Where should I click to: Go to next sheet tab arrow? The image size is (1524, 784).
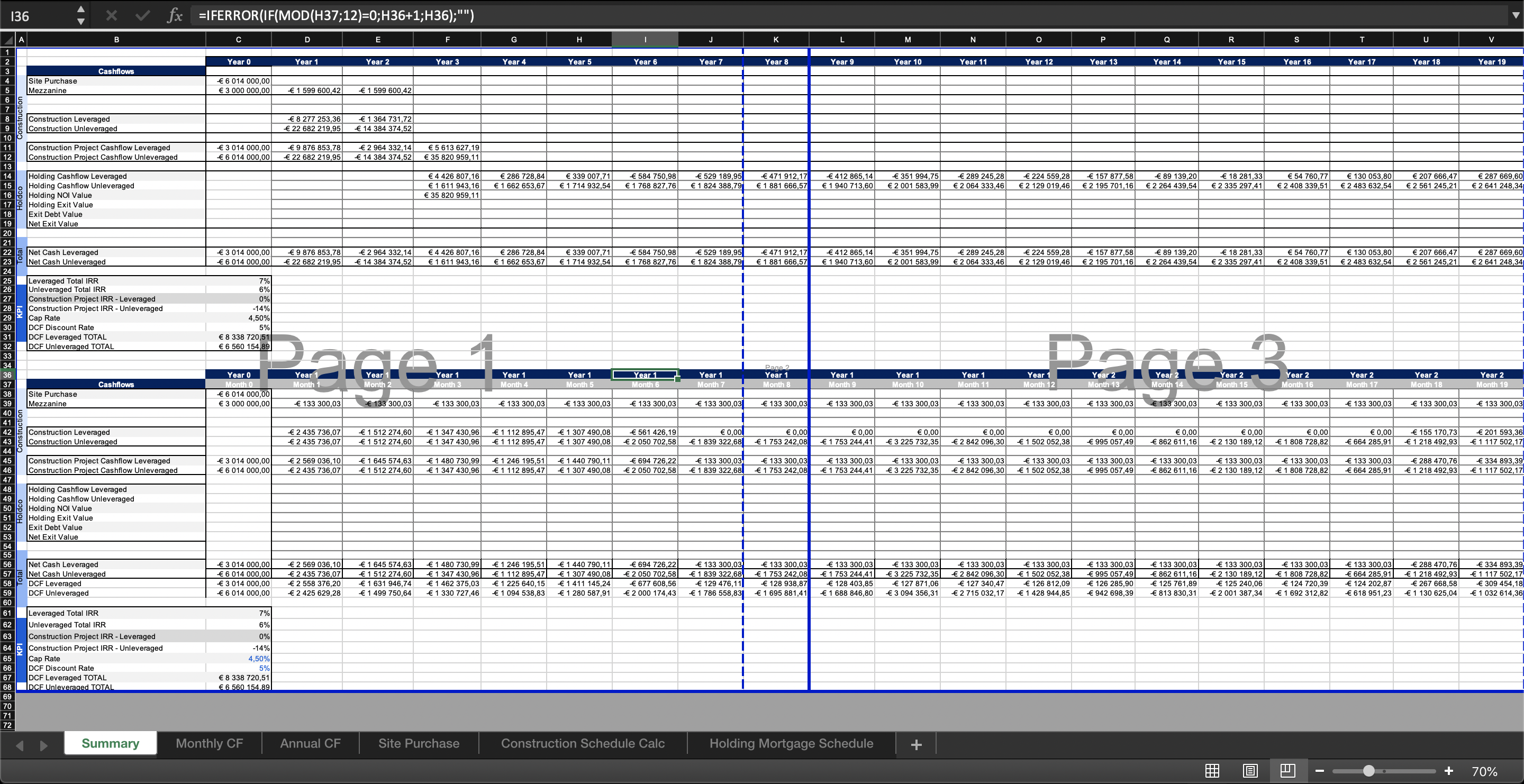[43, 745]
